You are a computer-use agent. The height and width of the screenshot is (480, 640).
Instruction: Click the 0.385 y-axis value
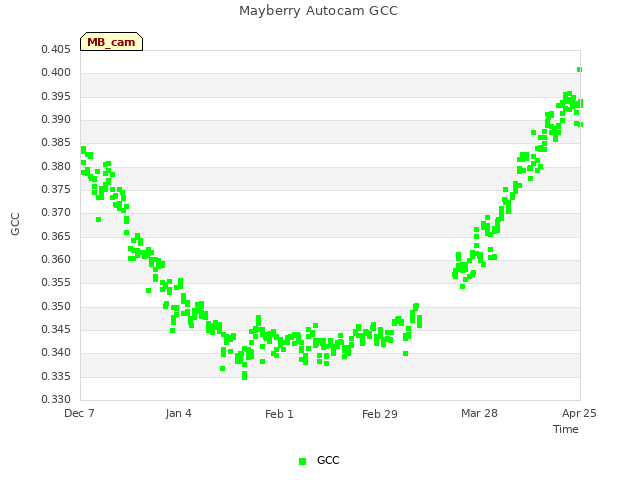pos(56,143)
